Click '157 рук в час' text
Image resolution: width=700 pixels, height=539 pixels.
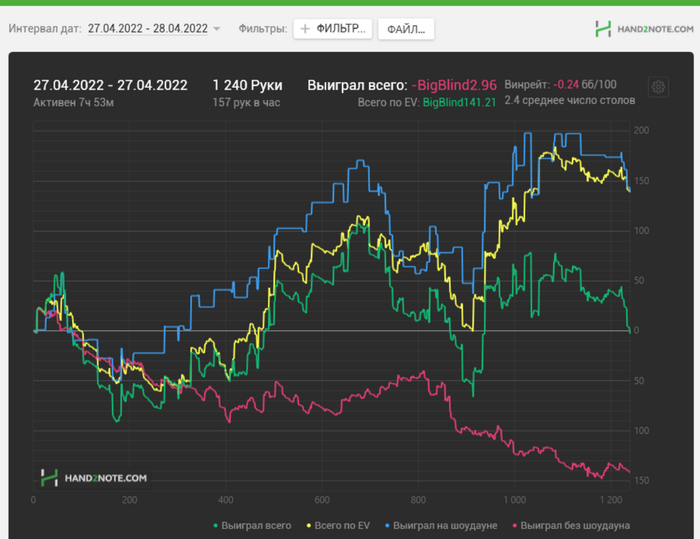click(x=246, y=103)
